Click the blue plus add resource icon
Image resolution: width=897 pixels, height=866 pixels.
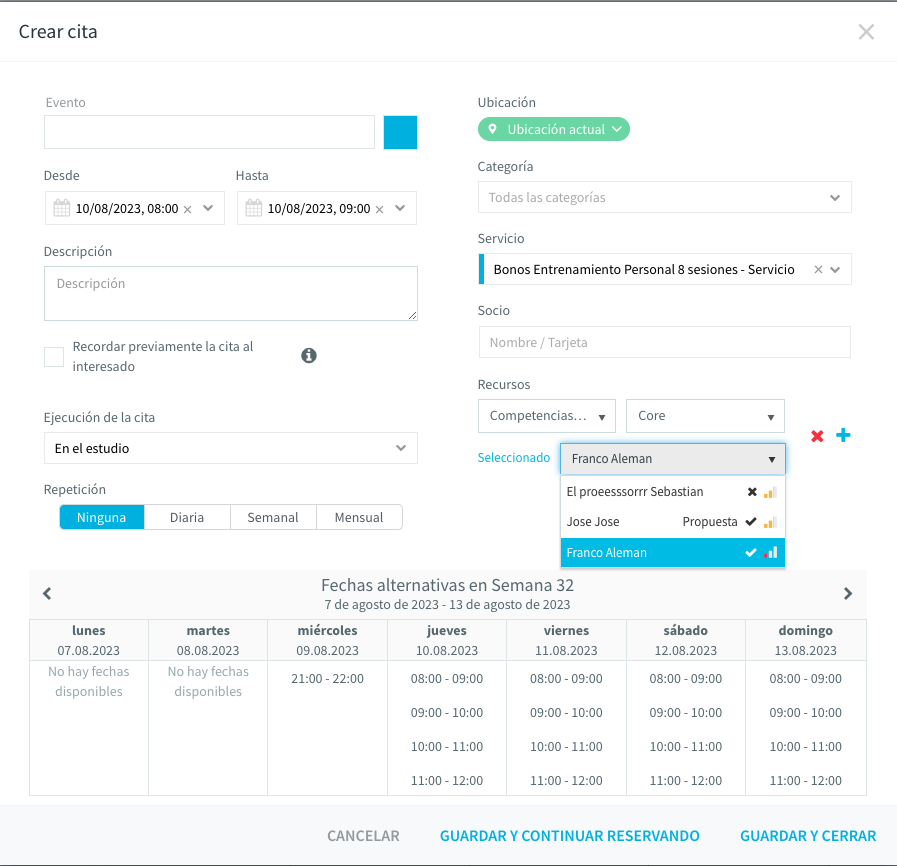point(843,435)
